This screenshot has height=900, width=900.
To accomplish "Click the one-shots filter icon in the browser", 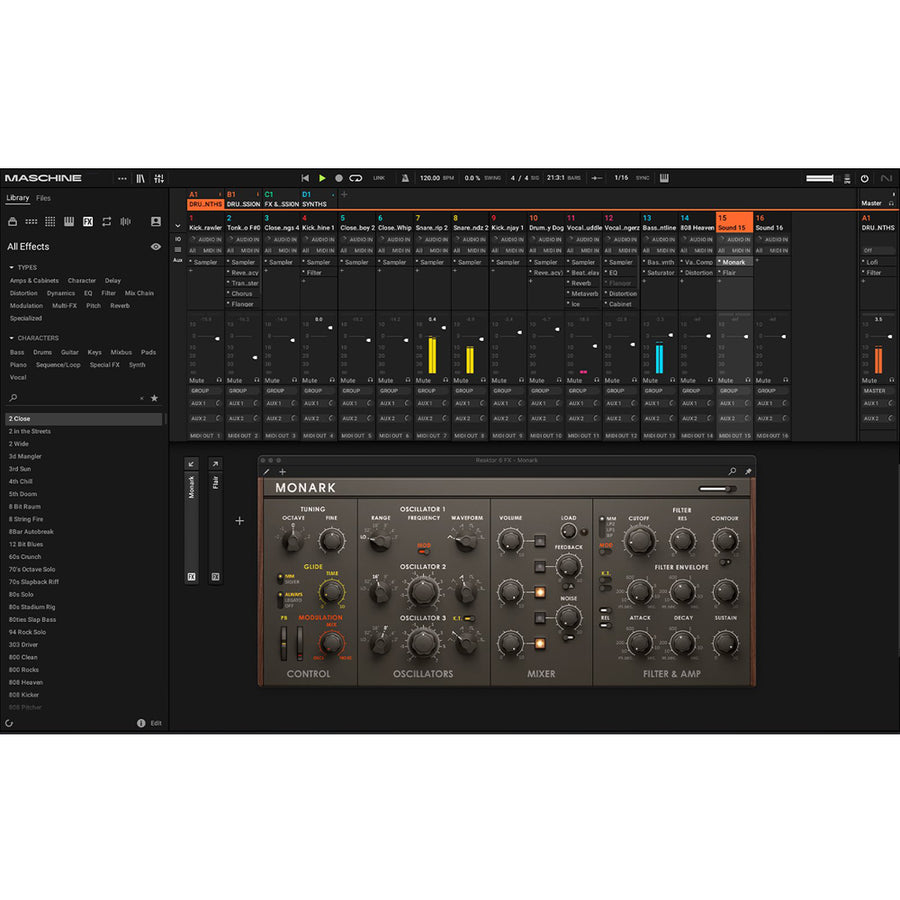I will point(125,222).
